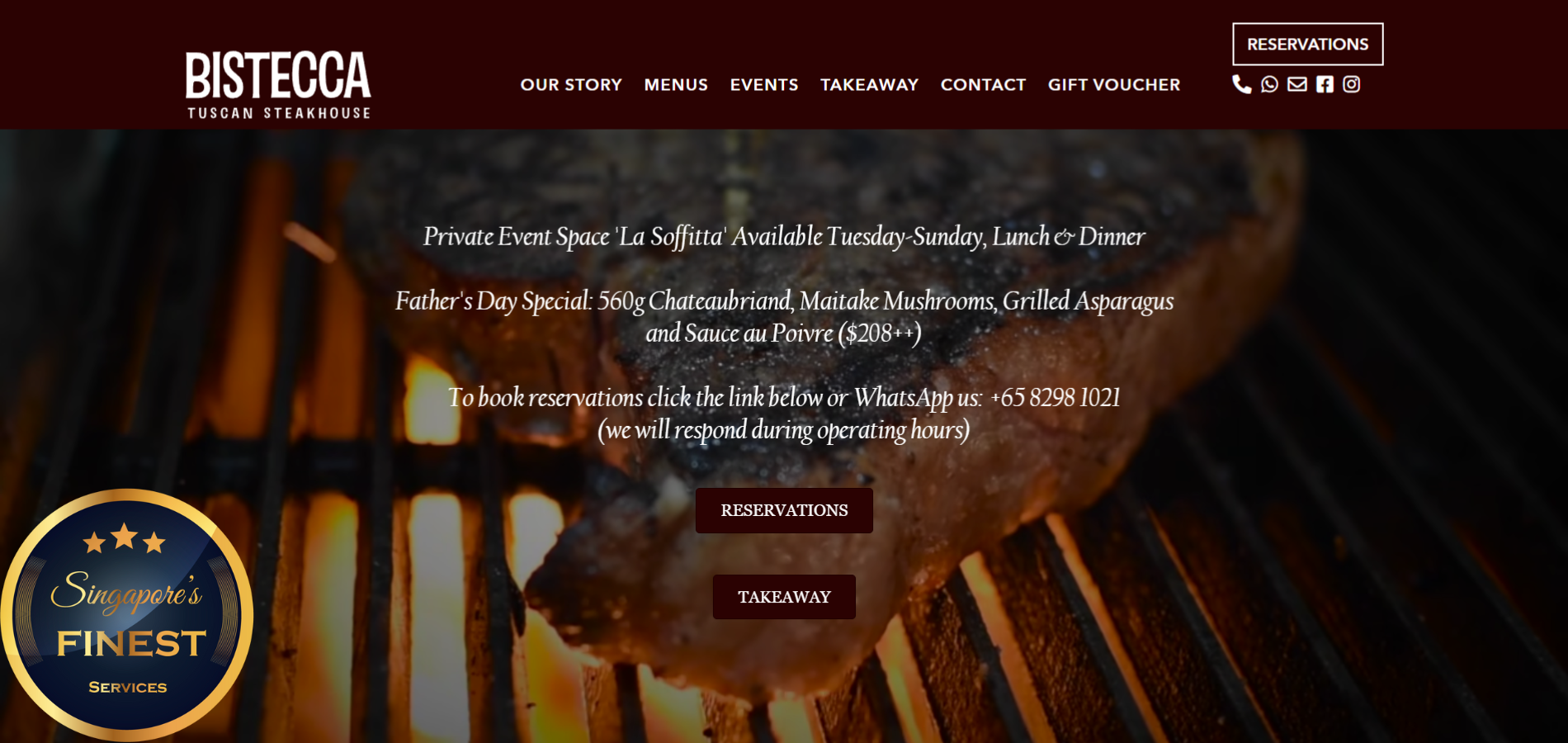1568x743 pixels.
Task: Click the WhatsApp number +65 8298 1021
Action: click(x=1056, y=398)
